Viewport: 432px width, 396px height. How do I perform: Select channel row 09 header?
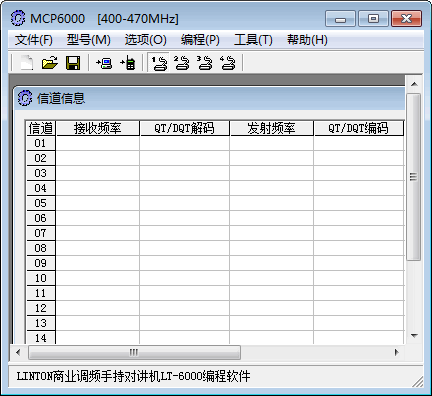point(41,263)
